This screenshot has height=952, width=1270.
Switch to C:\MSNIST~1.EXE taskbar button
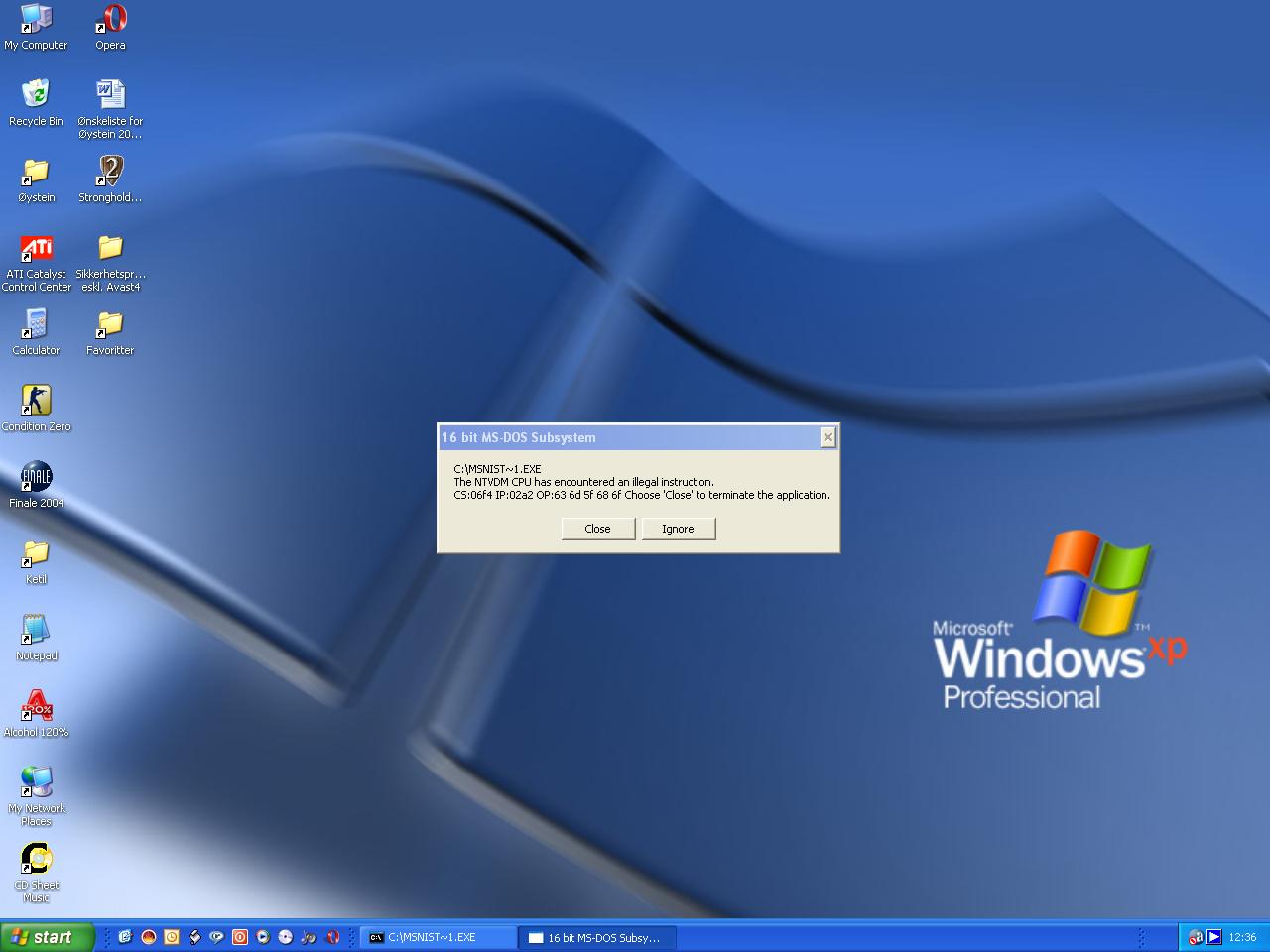[x=438, y=937]
